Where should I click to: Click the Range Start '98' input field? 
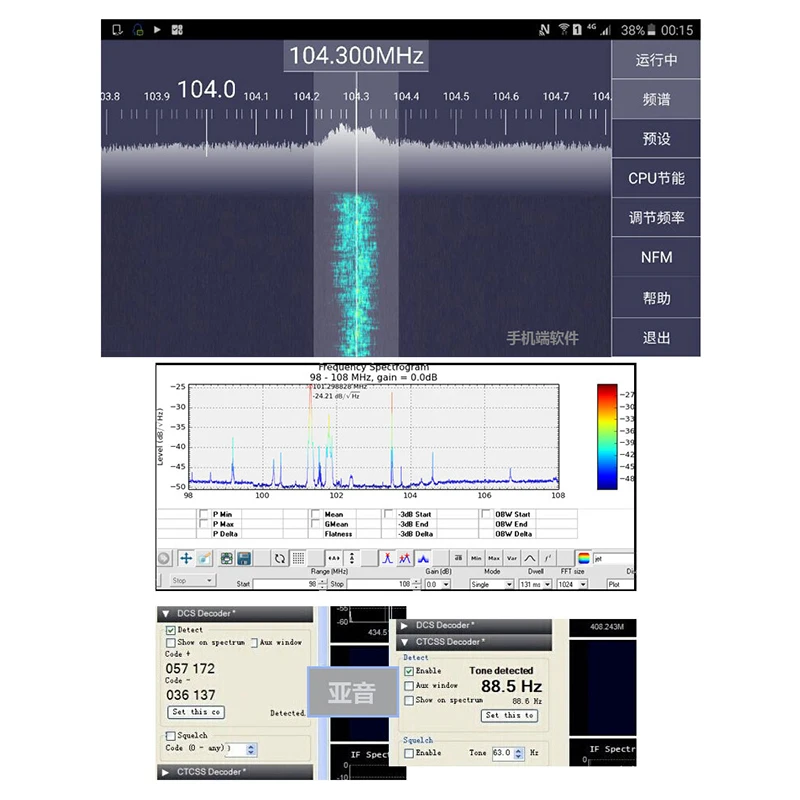coord(285,584)
